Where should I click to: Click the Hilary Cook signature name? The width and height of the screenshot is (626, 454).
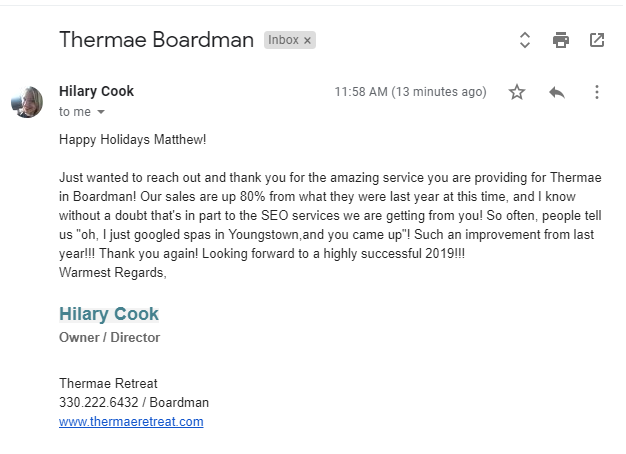(109, 314)
